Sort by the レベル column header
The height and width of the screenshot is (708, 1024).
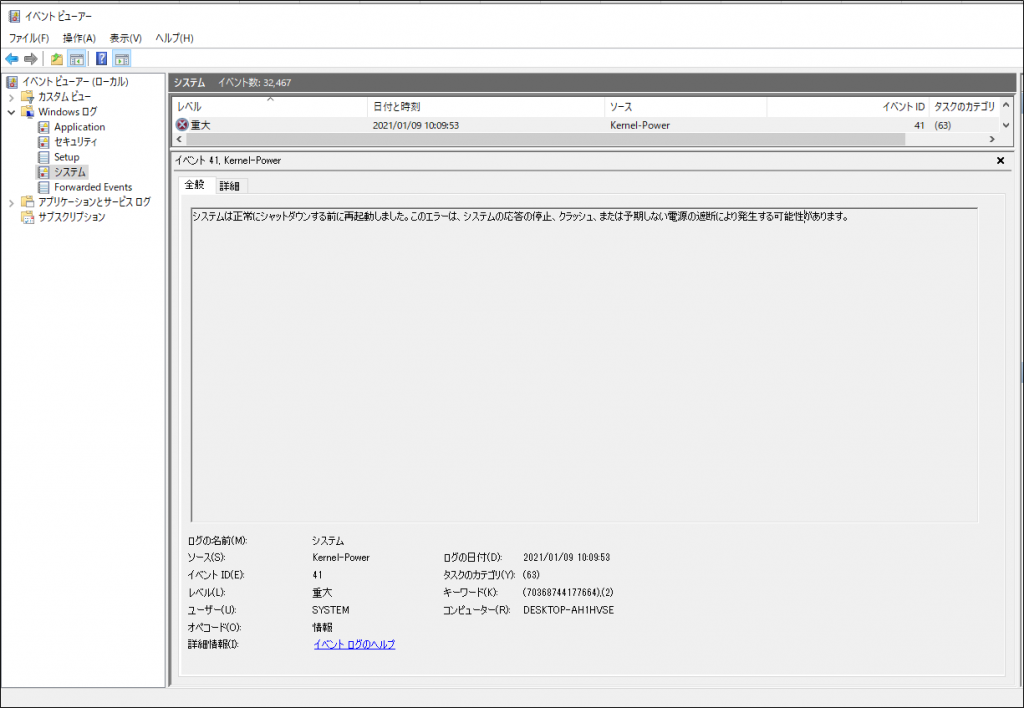(x=270, y=106)
